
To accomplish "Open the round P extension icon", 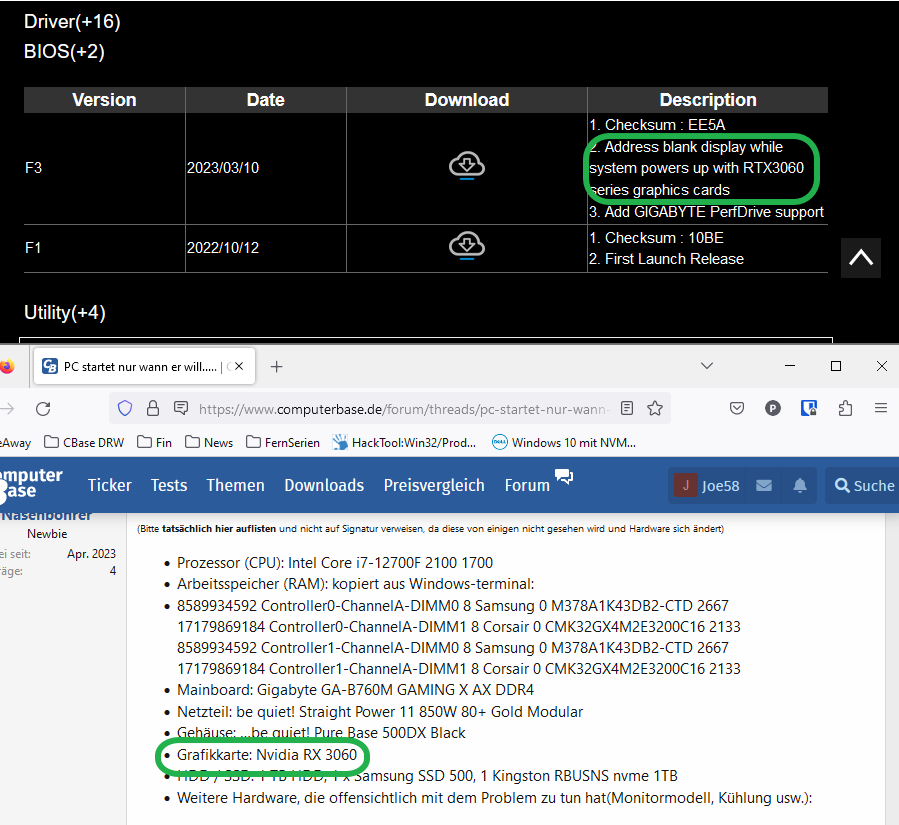I will pyautogui.click(x=773, y=408).
